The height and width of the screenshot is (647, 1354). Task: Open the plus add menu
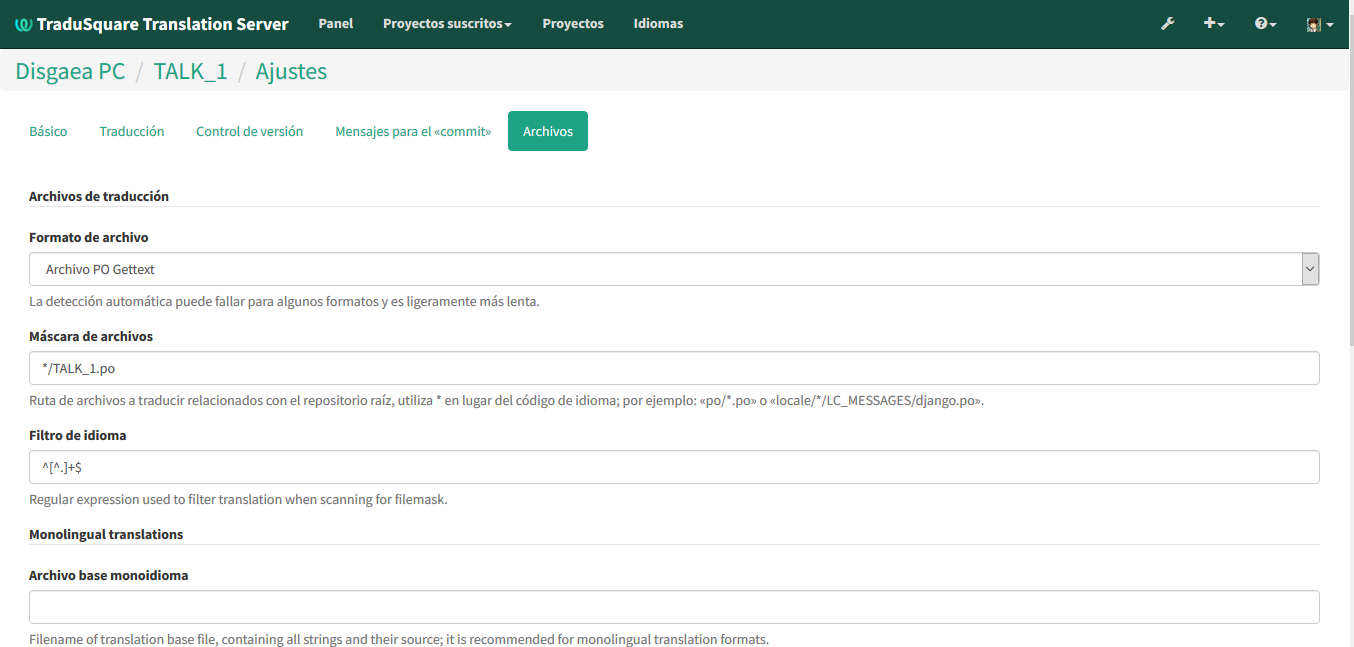pyautogui.click(x=1214, y=24)
